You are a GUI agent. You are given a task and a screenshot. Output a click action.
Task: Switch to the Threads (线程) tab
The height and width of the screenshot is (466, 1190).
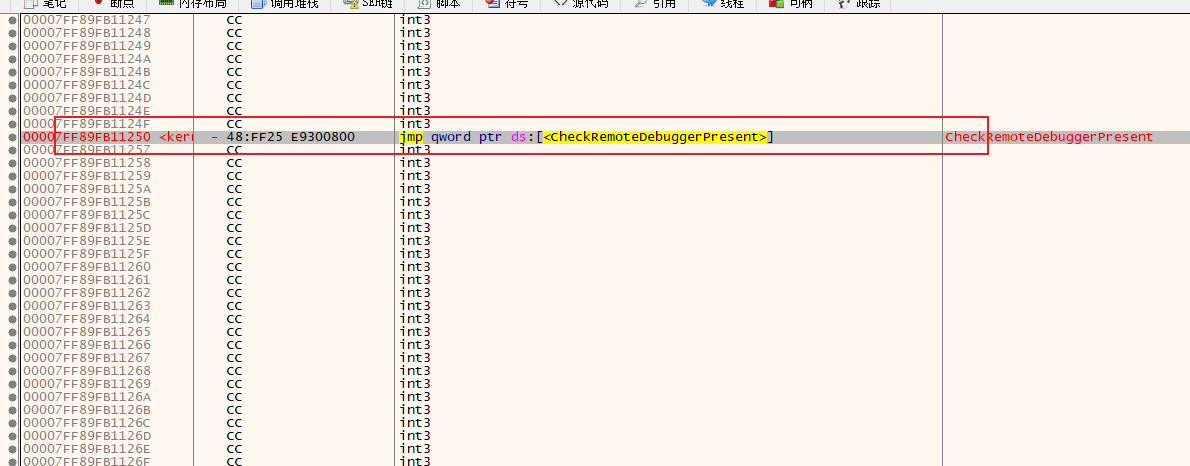729,4
